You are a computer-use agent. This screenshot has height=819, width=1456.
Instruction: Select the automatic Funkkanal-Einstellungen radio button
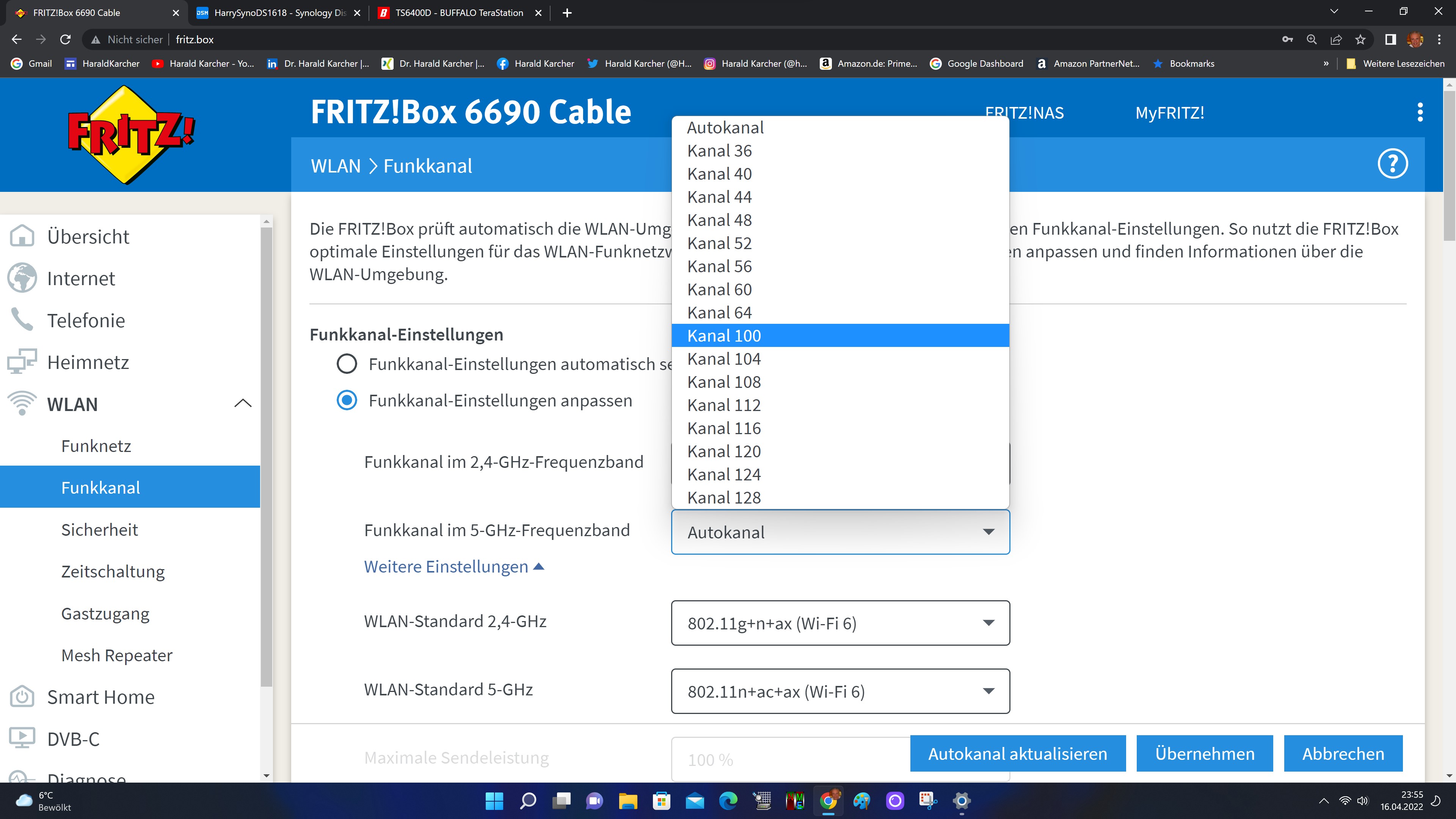click(347, 364)
